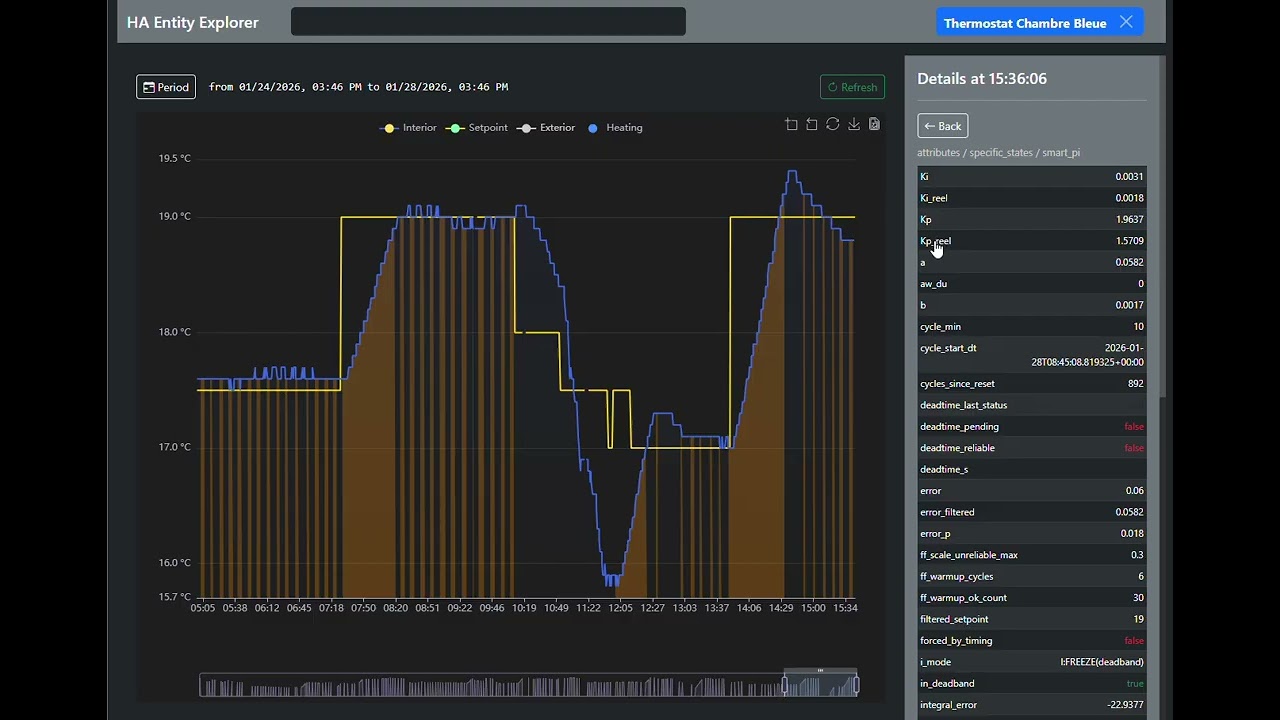Screen dimensions: 1280x720
Task: Click the 18.0 °C y-axis label
Action: coord(174,332)
